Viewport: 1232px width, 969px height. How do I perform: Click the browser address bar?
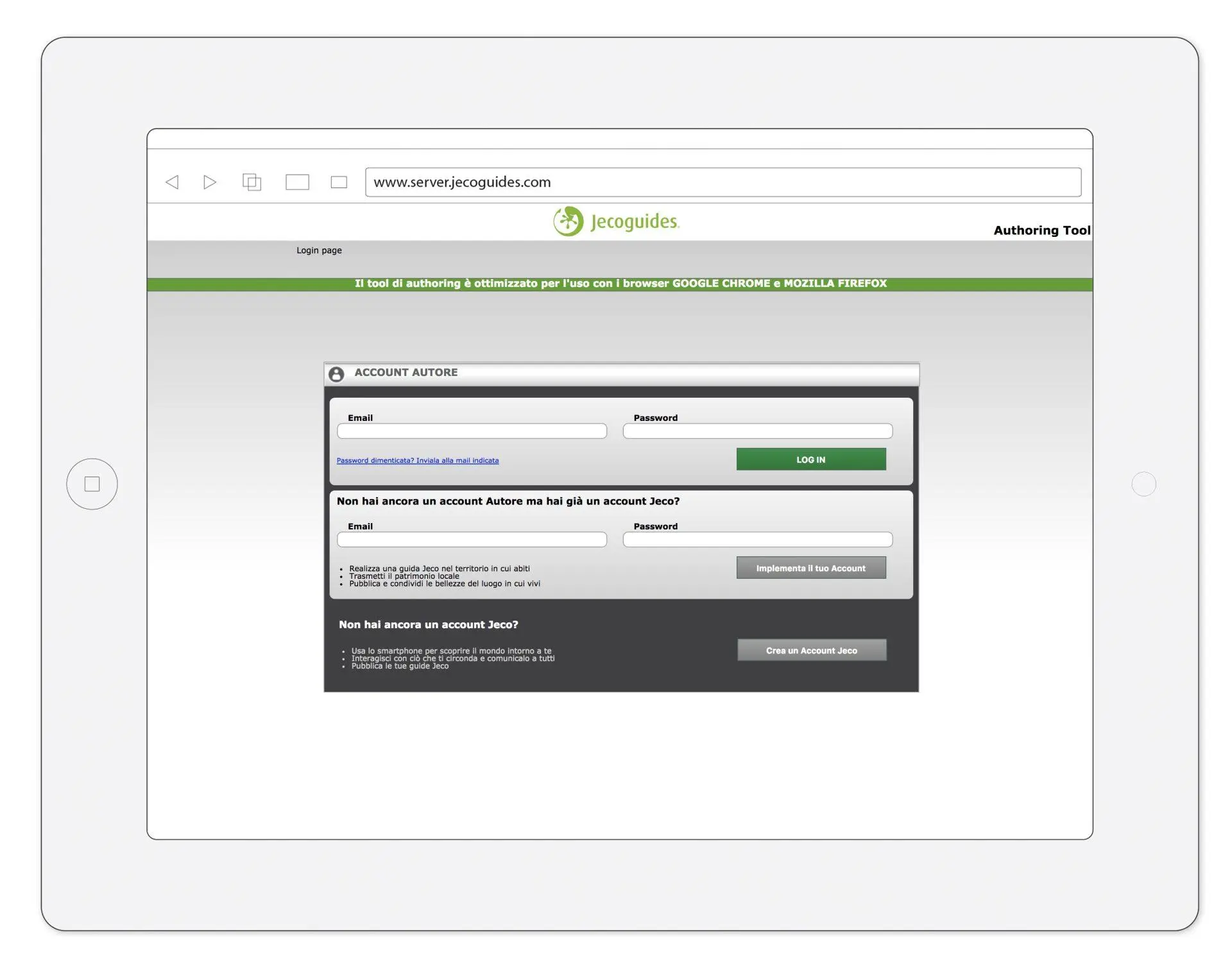tap(723, 182)
